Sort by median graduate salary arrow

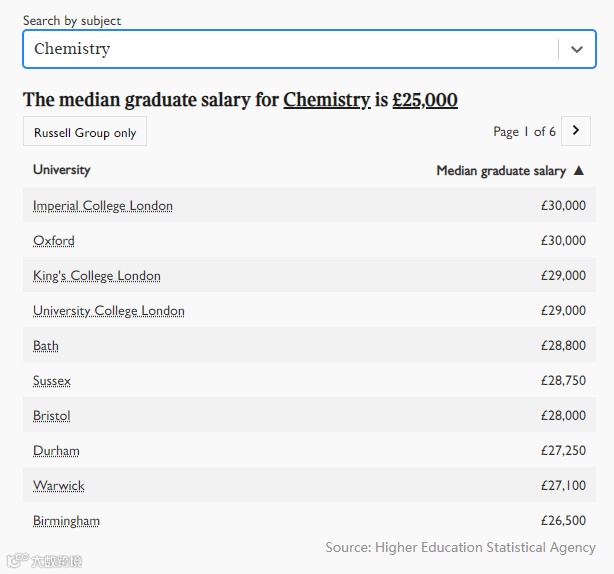(x=578, y=171)
